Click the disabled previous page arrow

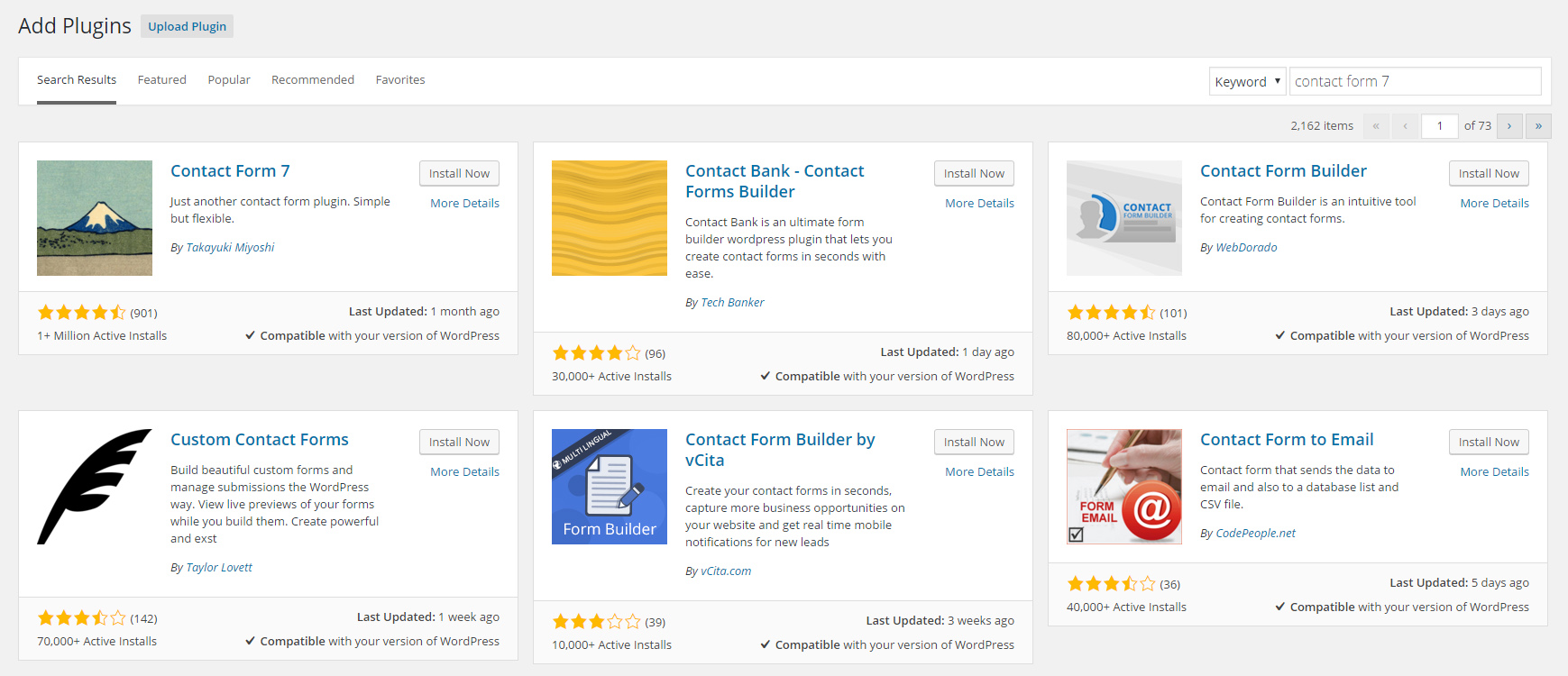pyautogui.click(x=1405, y=126)
